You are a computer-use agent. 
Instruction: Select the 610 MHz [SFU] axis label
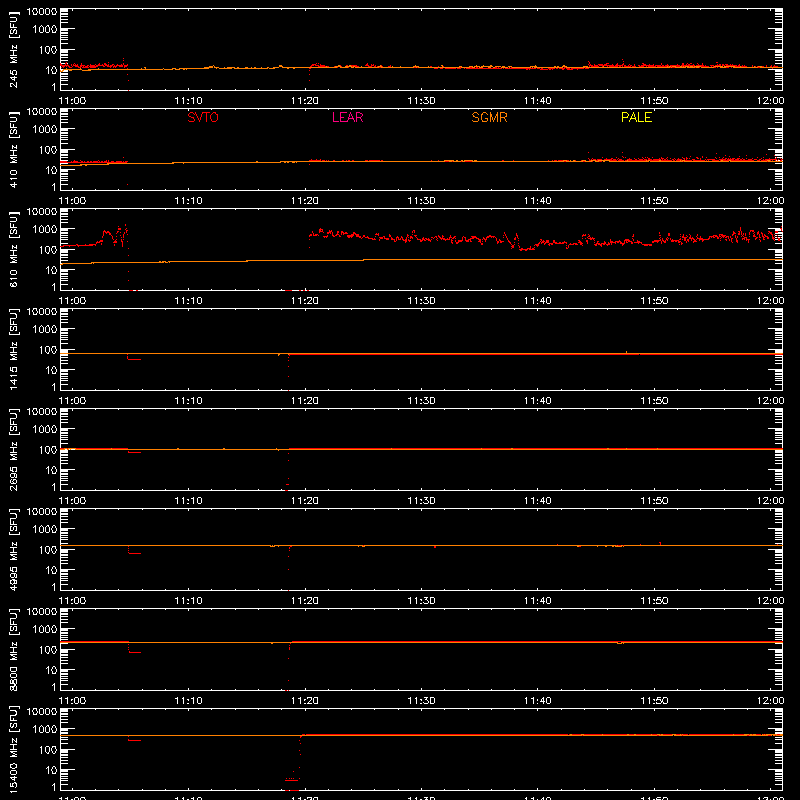point(14,250)
